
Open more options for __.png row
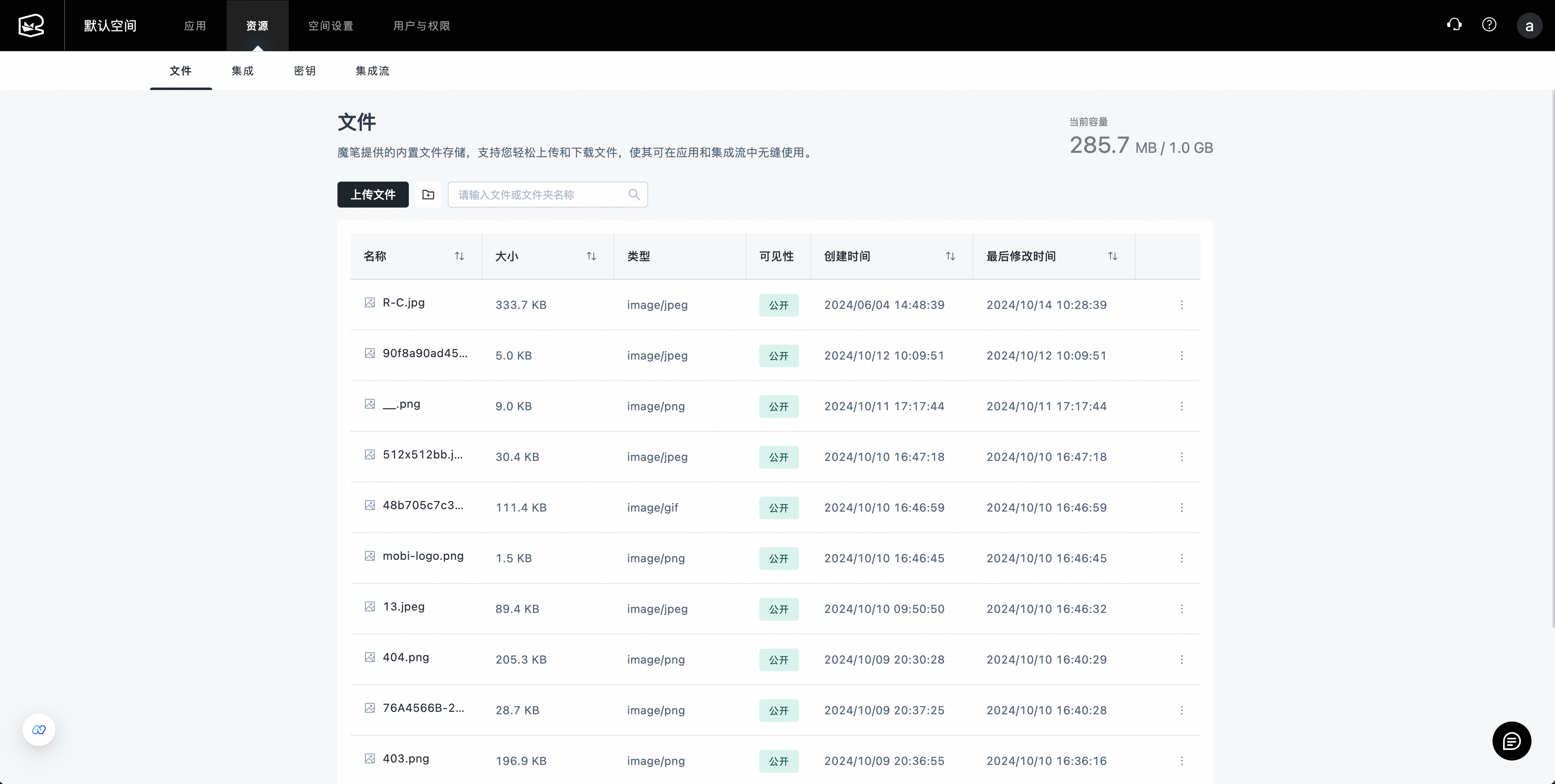point(1181,406)
